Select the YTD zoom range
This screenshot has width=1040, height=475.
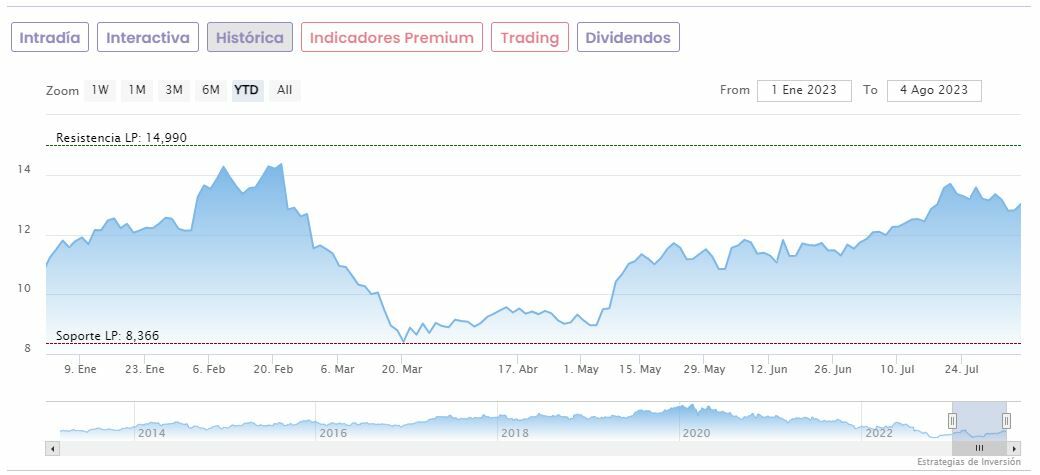pos(246,90)
